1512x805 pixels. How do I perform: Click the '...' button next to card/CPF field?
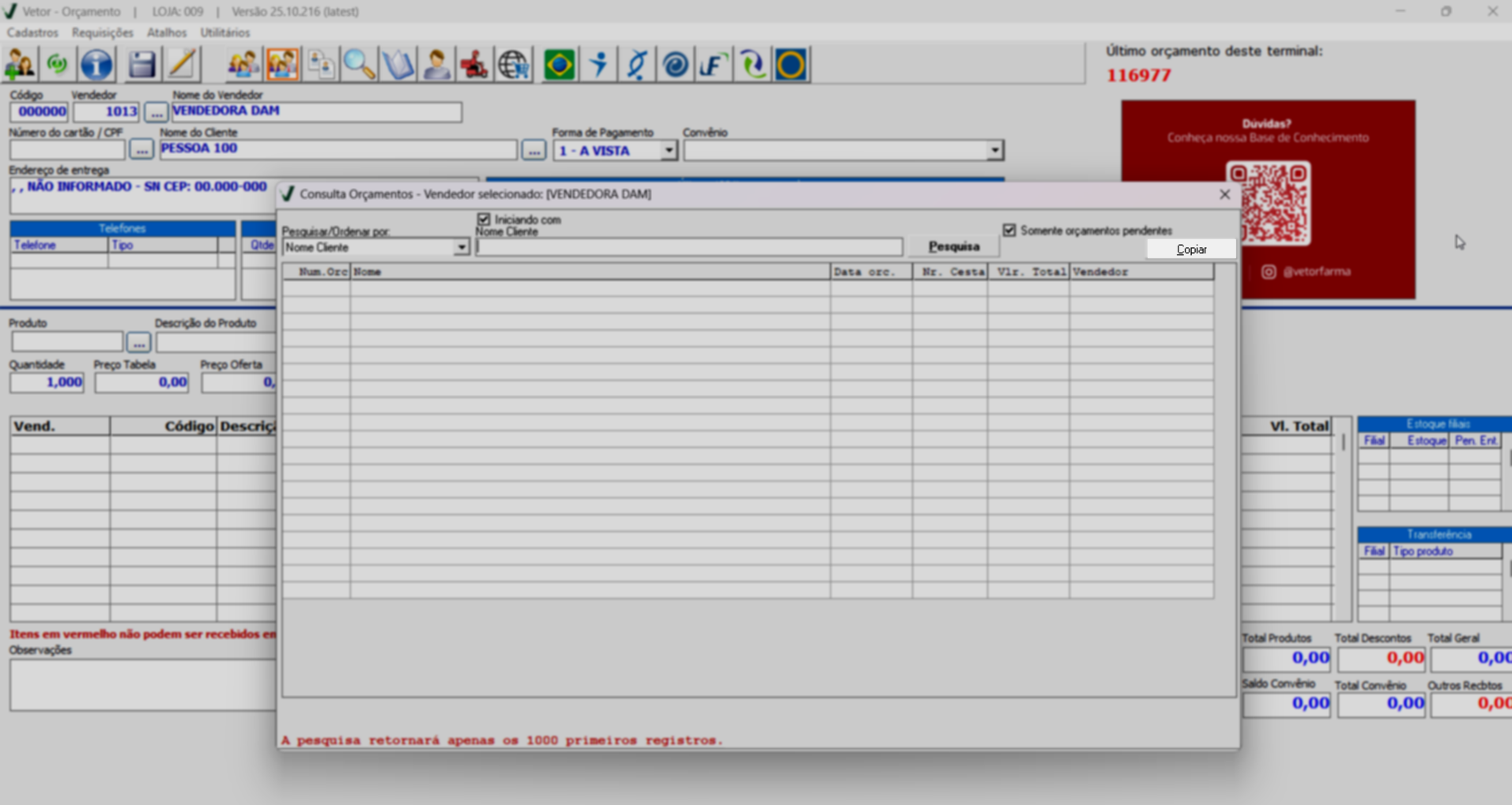coord(141,149)
